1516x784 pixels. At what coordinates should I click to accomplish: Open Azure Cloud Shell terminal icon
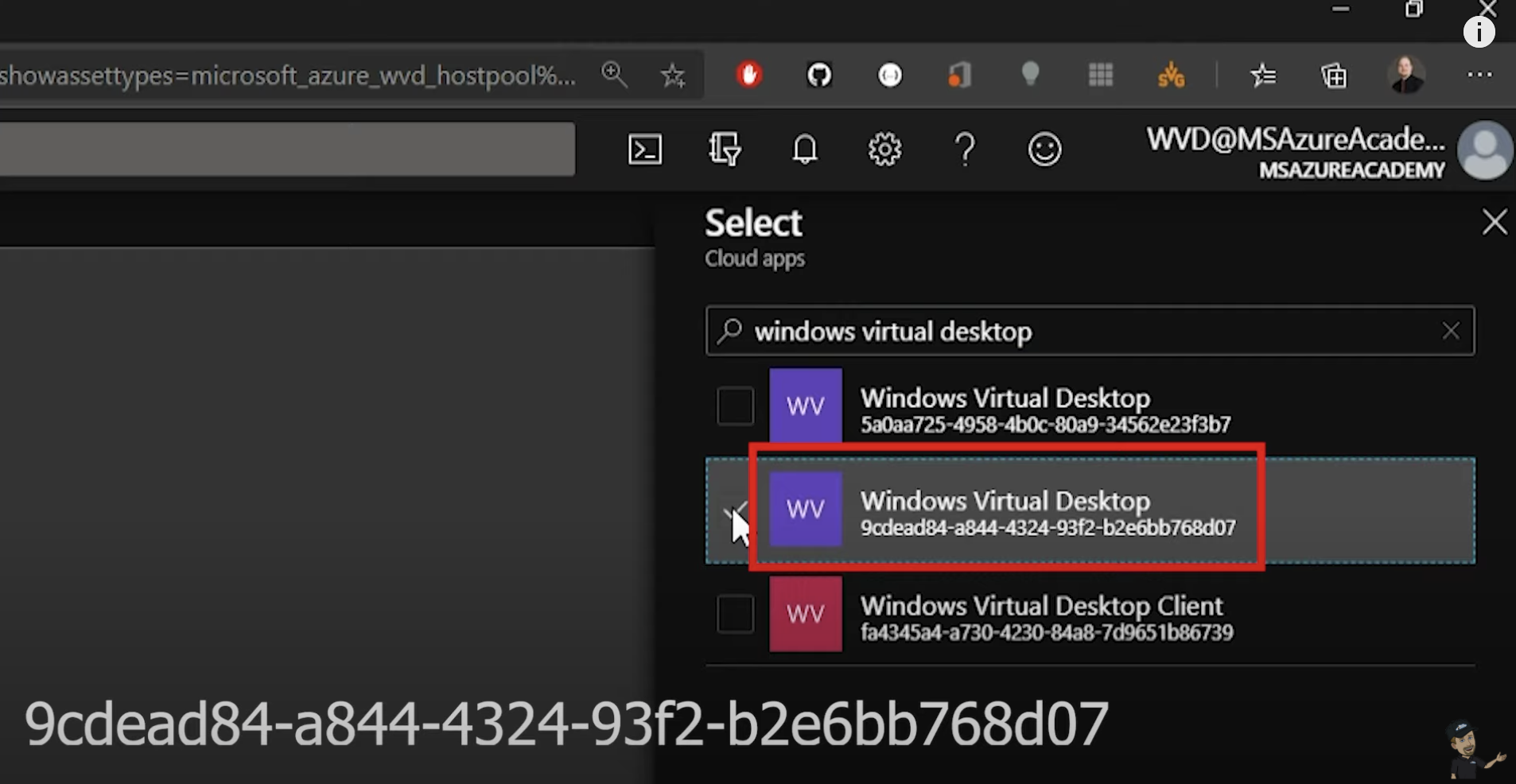644,149
